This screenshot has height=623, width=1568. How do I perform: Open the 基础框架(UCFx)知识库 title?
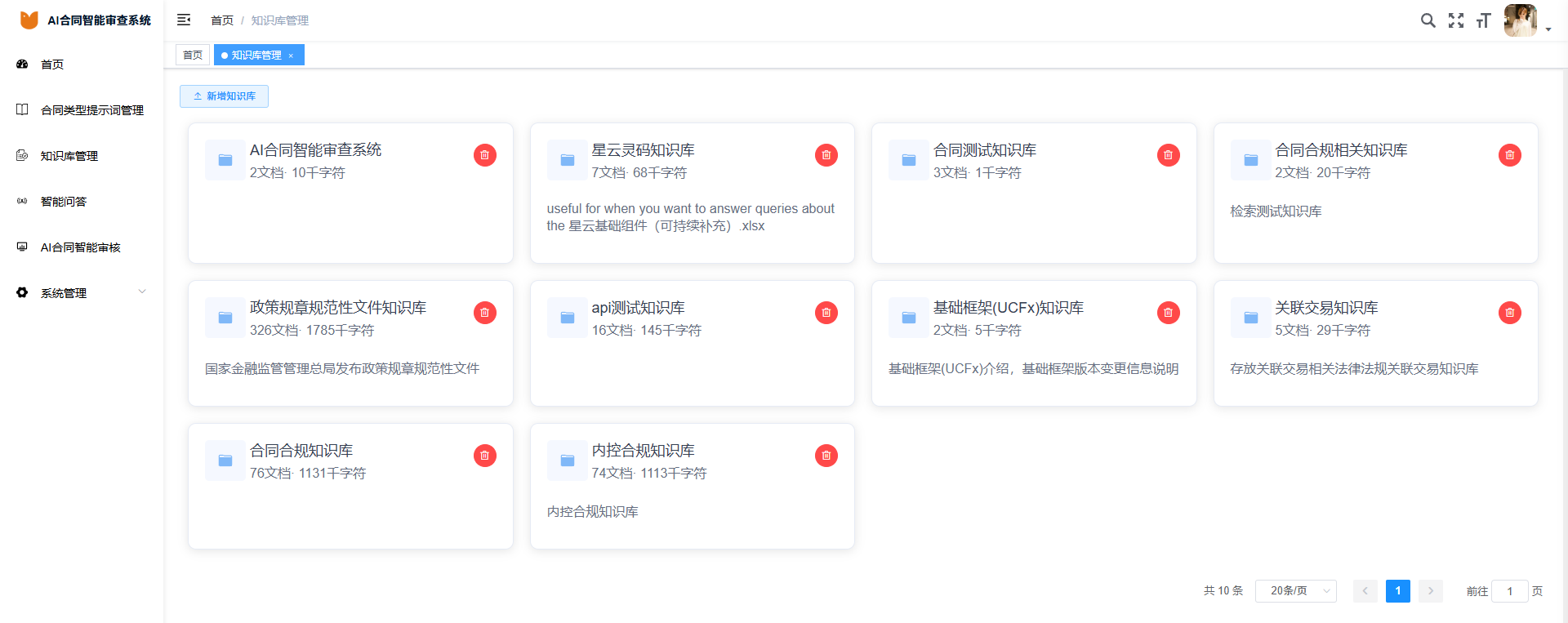(1009, 308)
